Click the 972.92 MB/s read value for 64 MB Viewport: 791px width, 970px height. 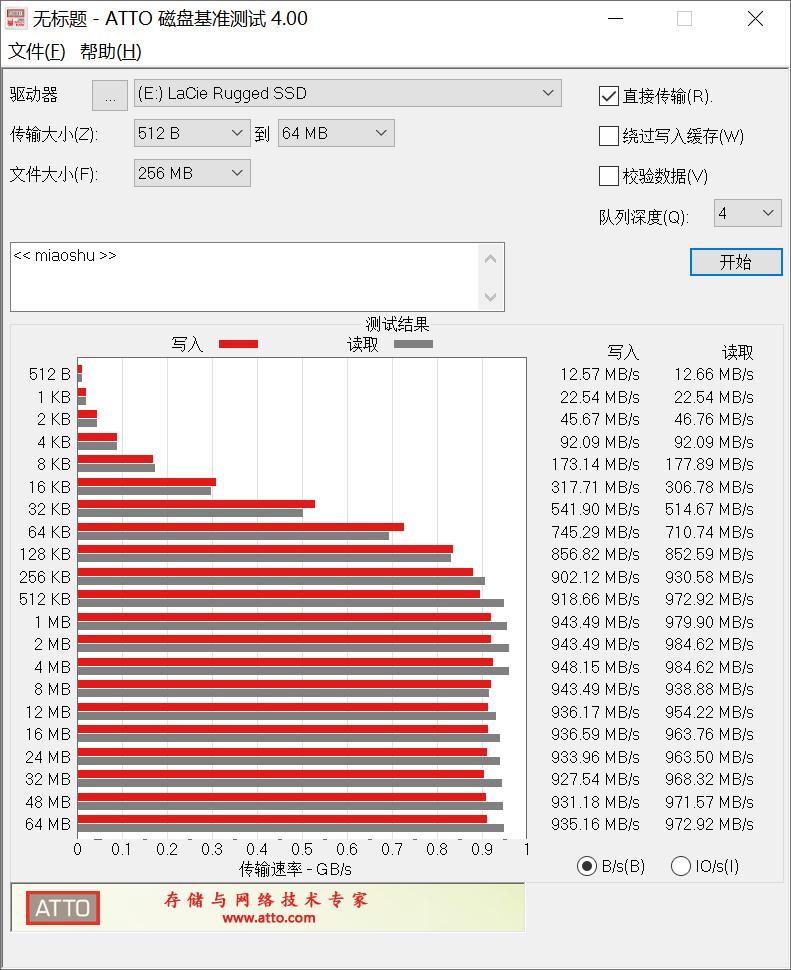709,824
